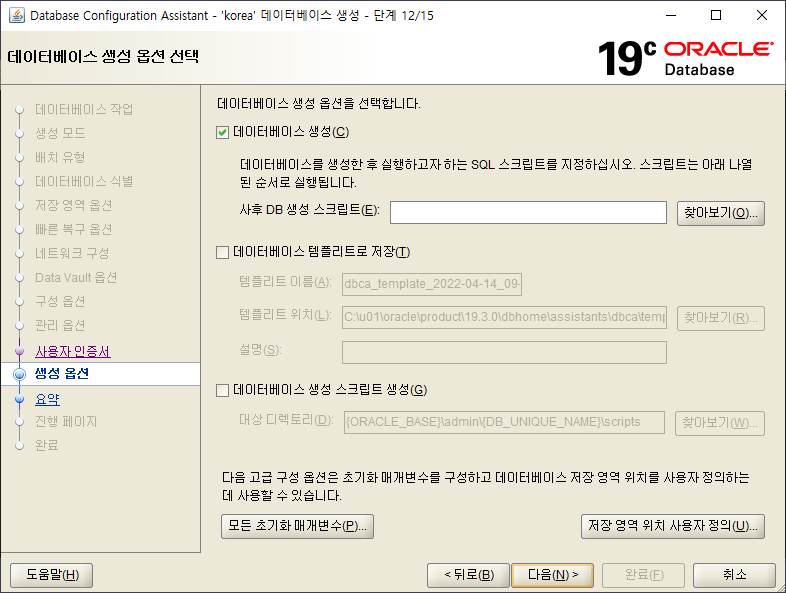The width and height of the screenshot is (786, 593).
Task: Toggle the 데이터베이스 생성(C) checkbox
Action: click(x=222, y=132)
